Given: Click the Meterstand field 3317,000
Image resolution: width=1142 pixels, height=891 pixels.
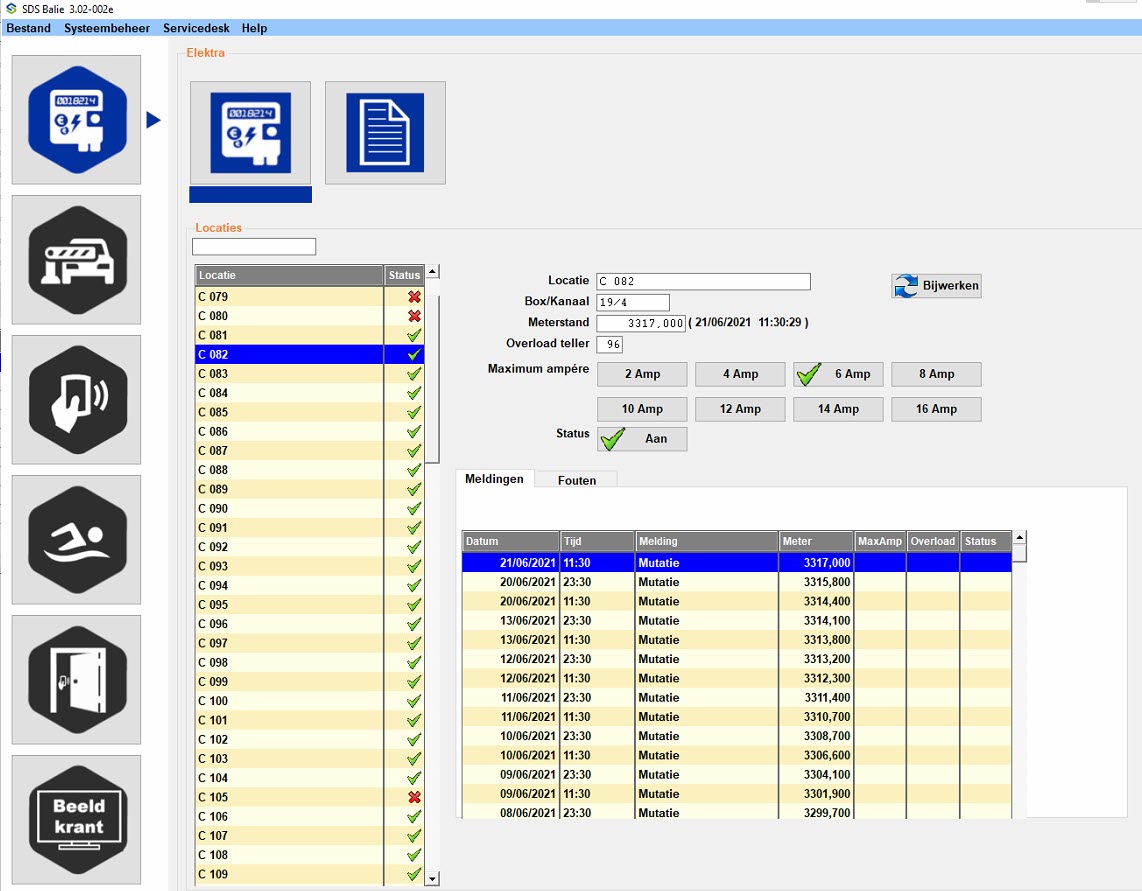Looking at the screenshot, I should pos(641,323).
